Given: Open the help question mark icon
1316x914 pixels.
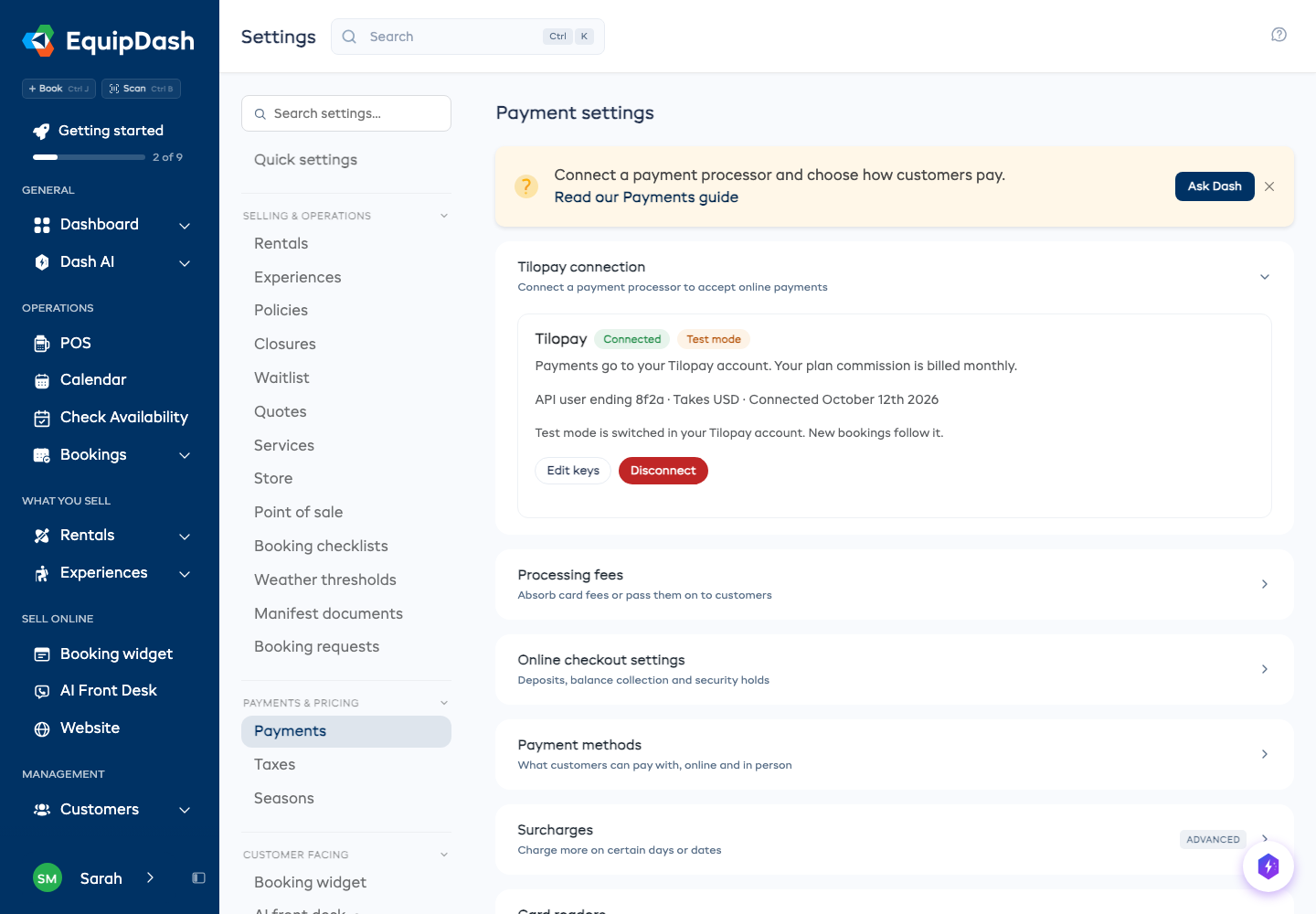Looking at the screenshot, I should pos(1279,35).
